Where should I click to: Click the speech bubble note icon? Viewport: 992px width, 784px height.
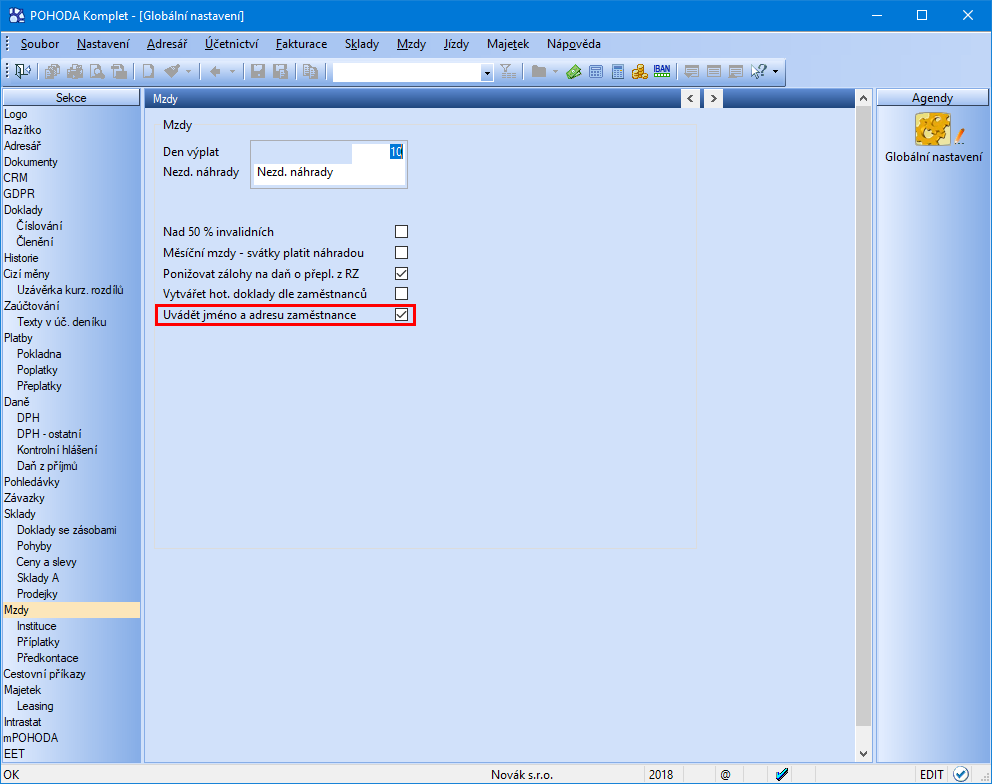click(691, 72)
